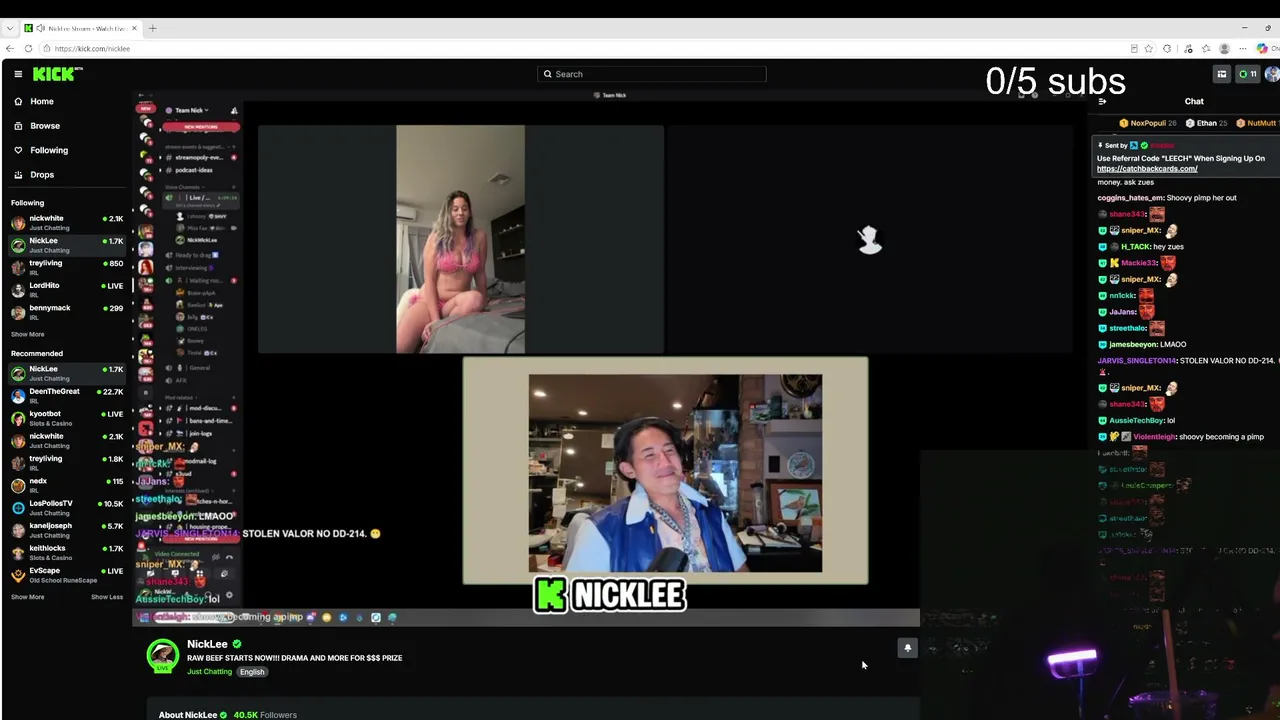Open EvScape Old School RuneScape channel
Viewport: 1280px width, 720px height.
68,575
